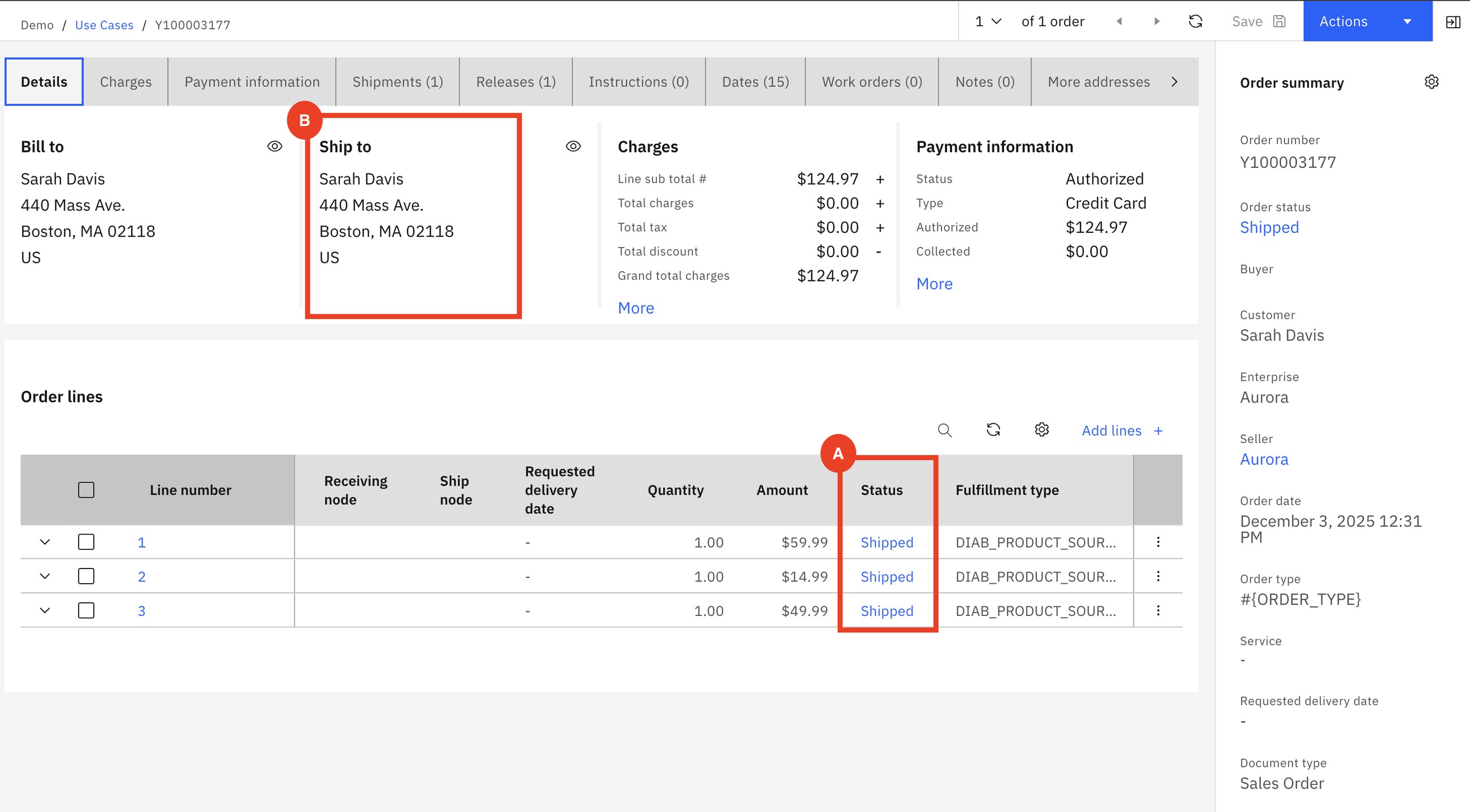This screenshot has height=812, width=1470.
Task: Click the disabled Save button
Action: 1259,21
